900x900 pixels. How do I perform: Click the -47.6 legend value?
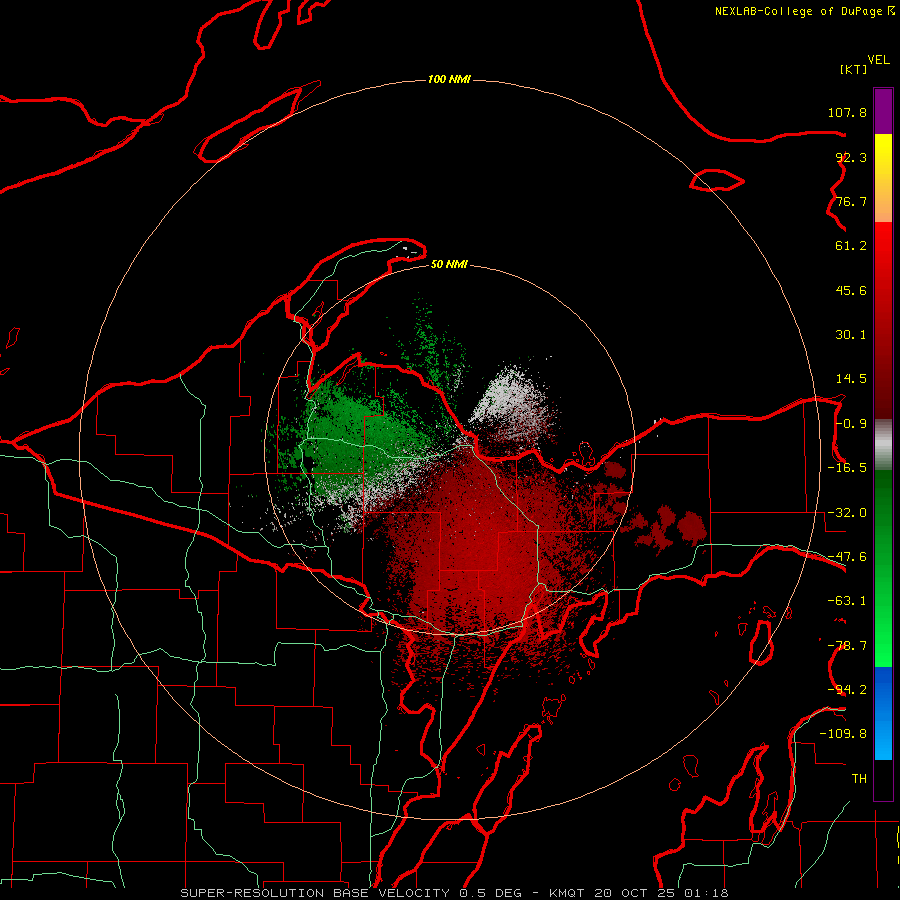[x=847, y=557]
